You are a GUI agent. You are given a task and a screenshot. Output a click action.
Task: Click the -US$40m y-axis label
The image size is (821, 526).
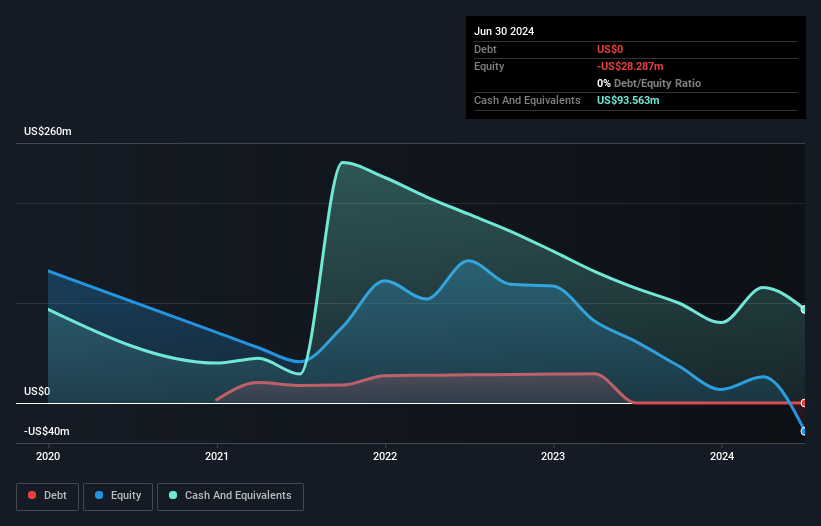pos(47,431)
